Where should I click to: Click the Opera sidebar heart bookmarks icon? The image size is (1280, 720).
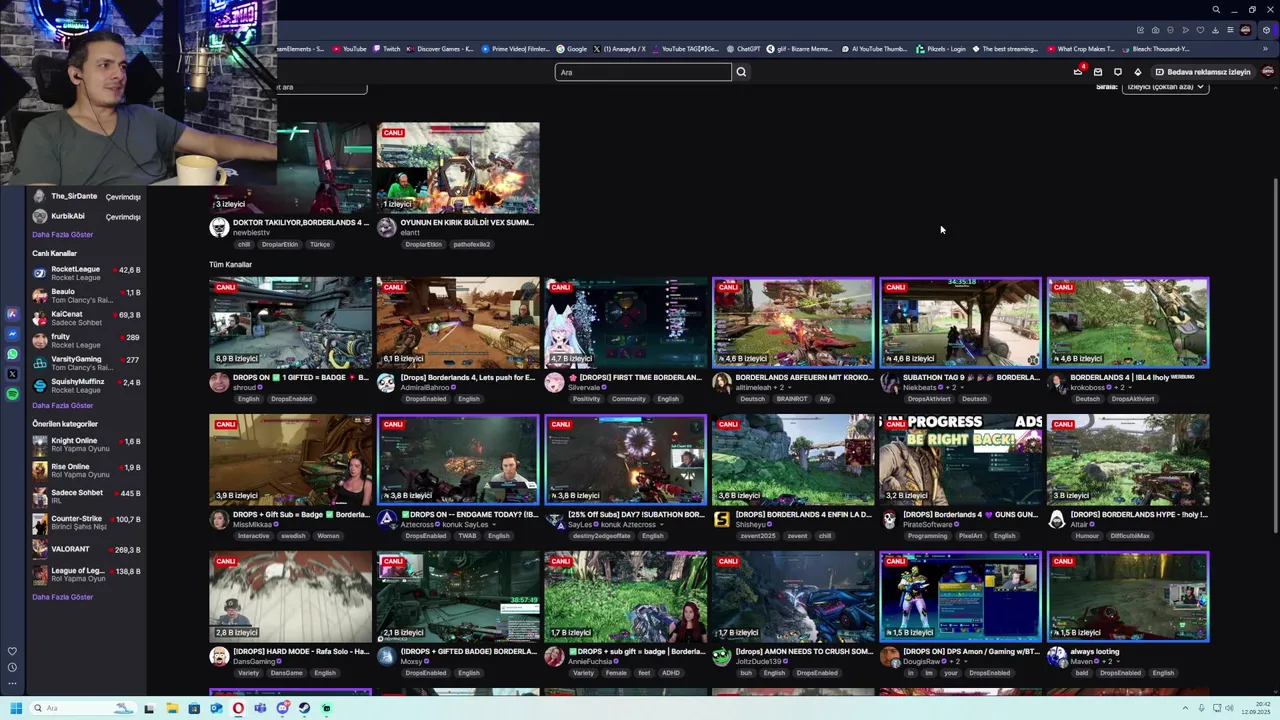coord(12,651)
